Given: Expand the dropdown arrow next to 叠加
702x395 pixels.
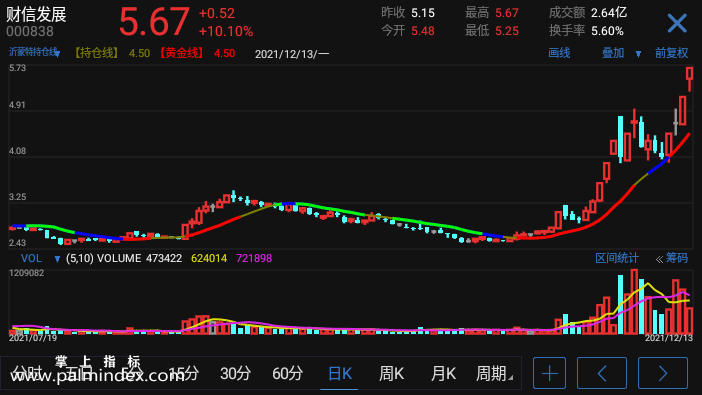Looking at the screenshot, I should (x=638, y=54).
